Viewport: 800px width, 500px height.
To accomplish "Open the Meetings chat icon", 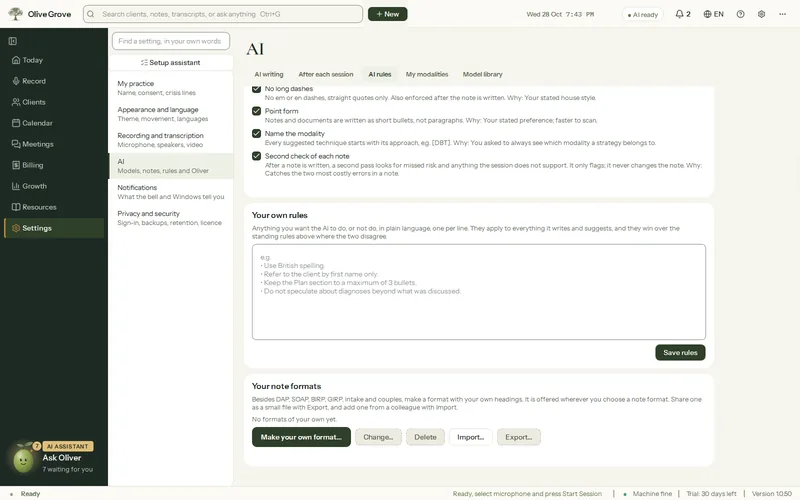I will [x=16, y=144].
